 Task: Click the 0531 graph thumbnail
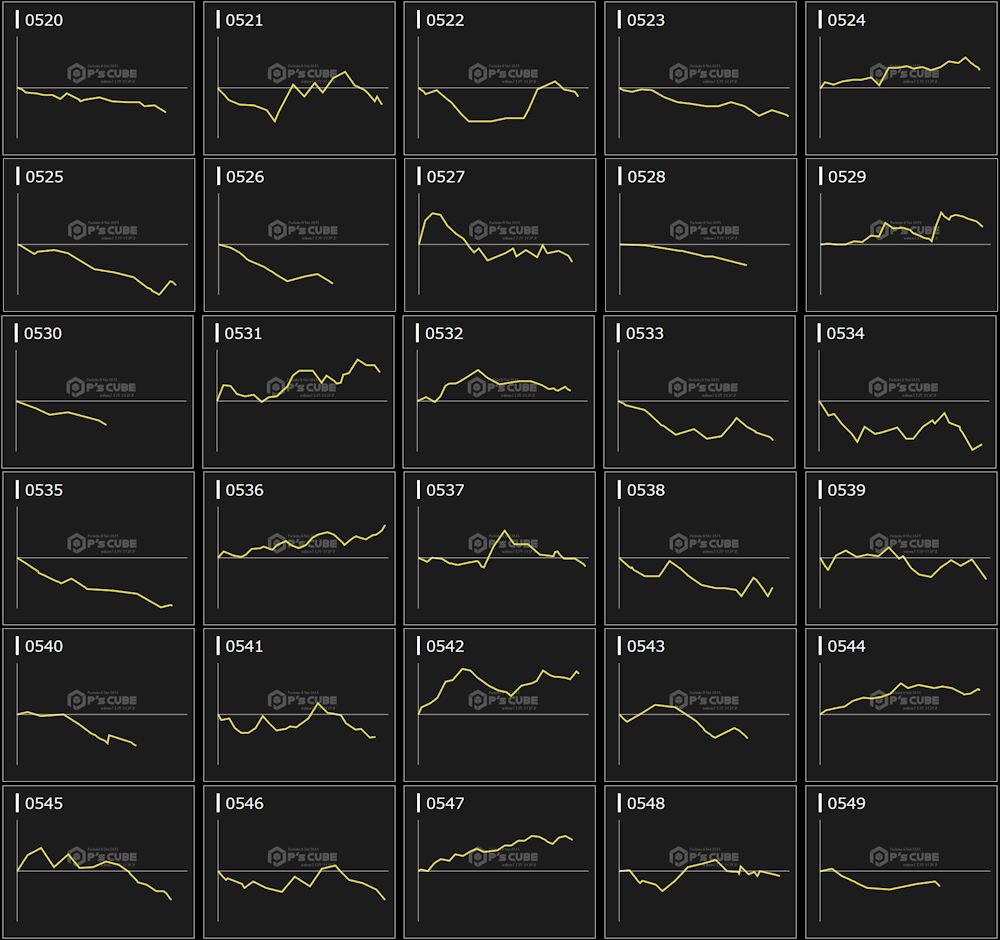(x=299, y=392)
